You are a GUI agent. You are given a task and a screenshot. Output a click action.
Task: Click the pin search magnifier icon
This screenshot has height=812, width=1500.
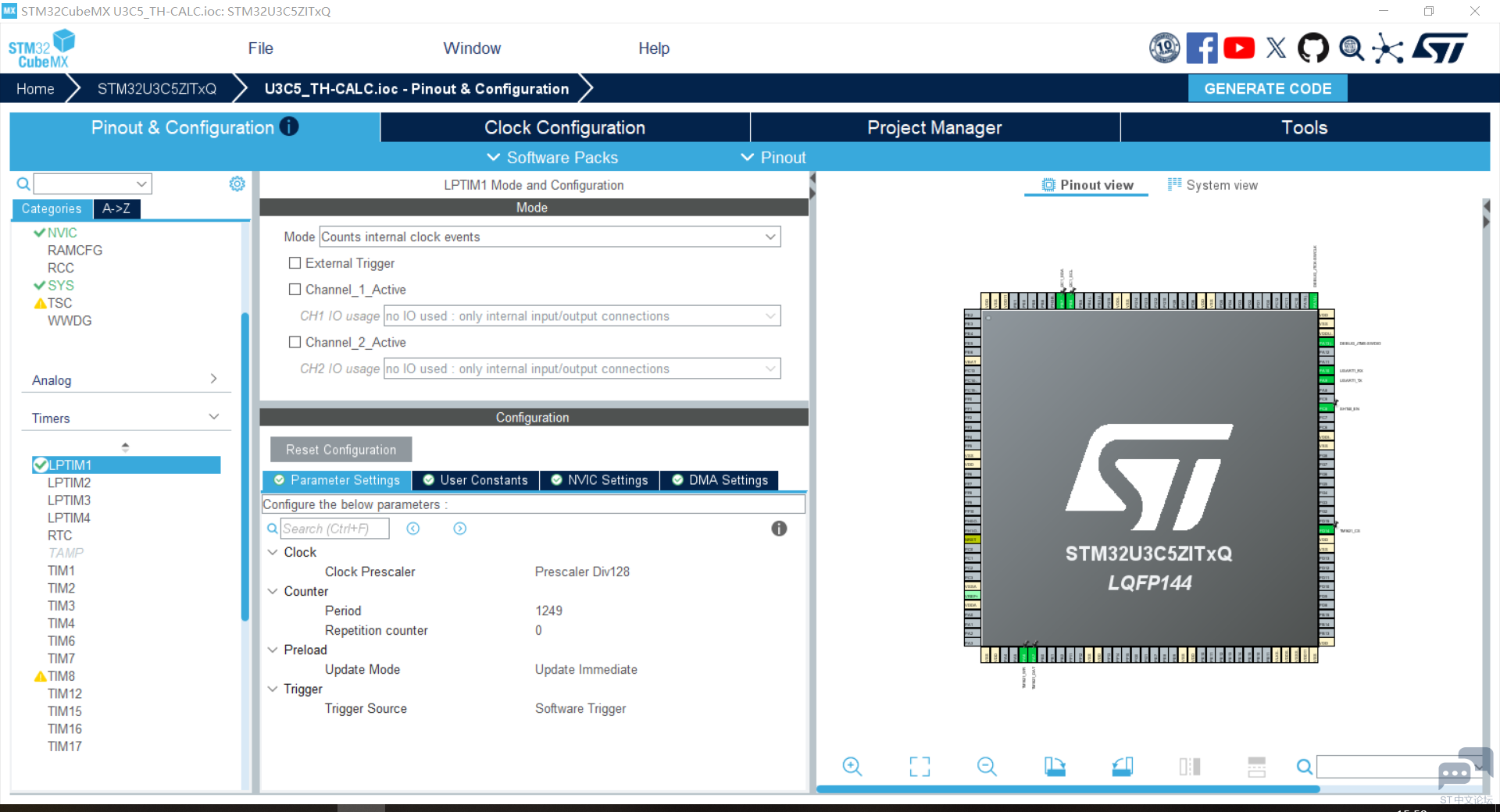(x=1305, y=767)
